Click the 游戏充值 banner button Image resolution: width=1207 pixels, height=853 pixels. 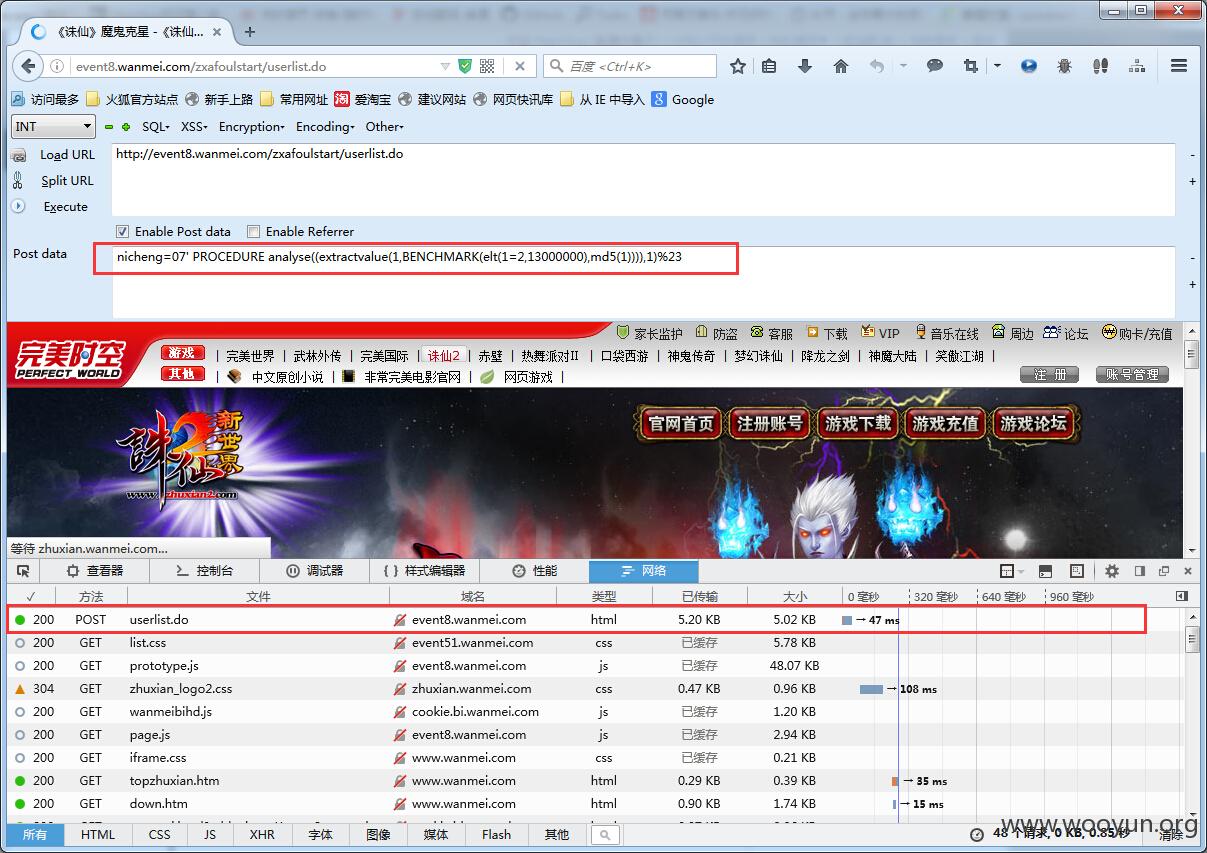click(945, 423)
